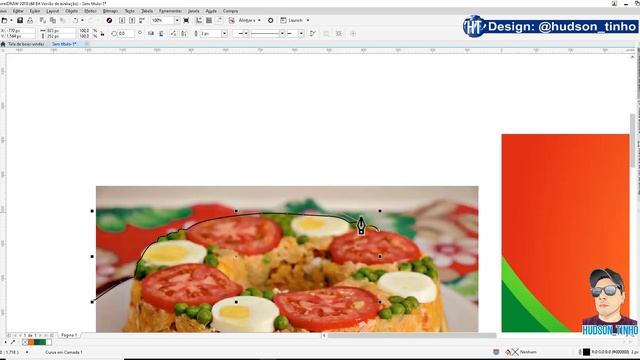Open the Undo history dropdown arrow
Screen dimensions: 640x360
(x=82, y=20)
